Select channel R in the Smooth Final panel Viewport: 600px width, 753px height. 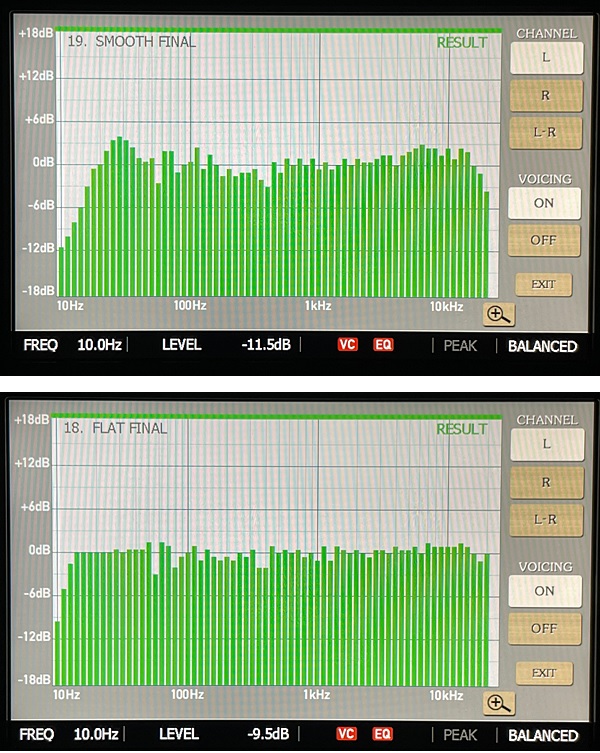click(x=545, y=95)
